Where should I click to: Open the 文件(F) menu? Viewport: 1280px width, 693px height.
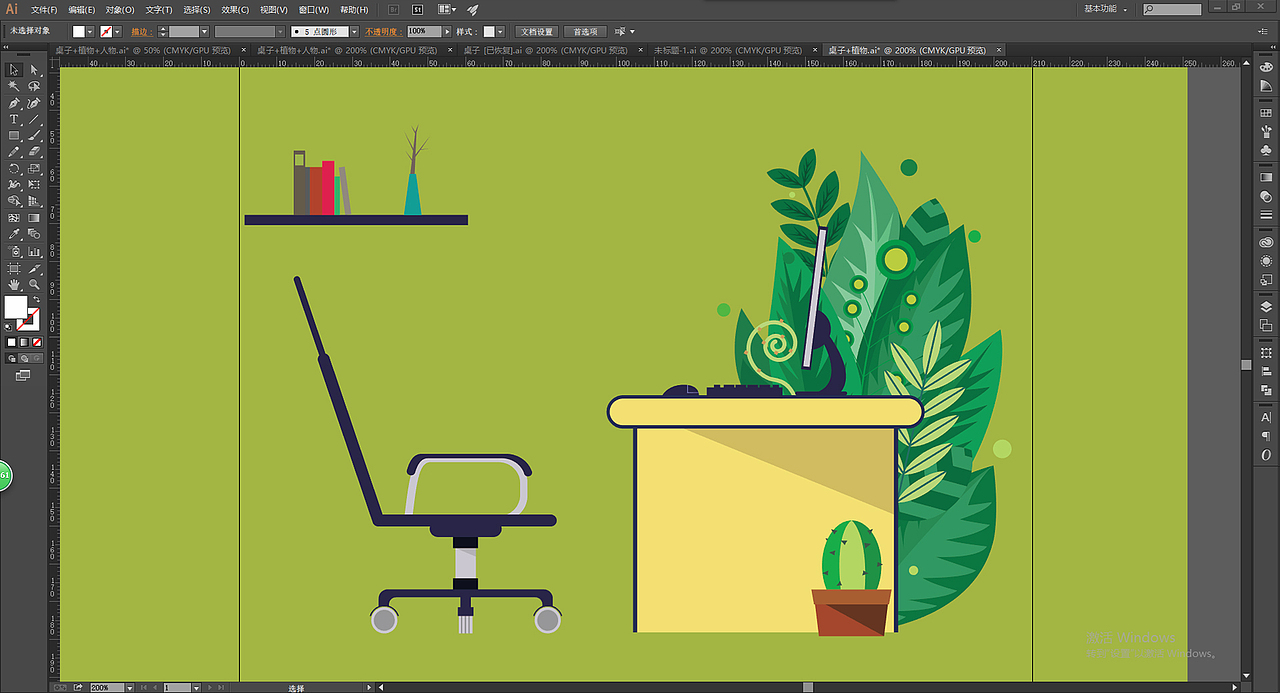tap(44, 9)
